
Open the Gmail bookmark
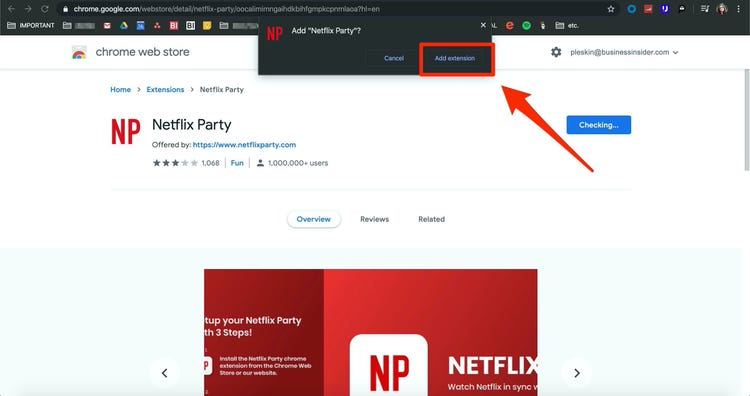coord(107,25)
